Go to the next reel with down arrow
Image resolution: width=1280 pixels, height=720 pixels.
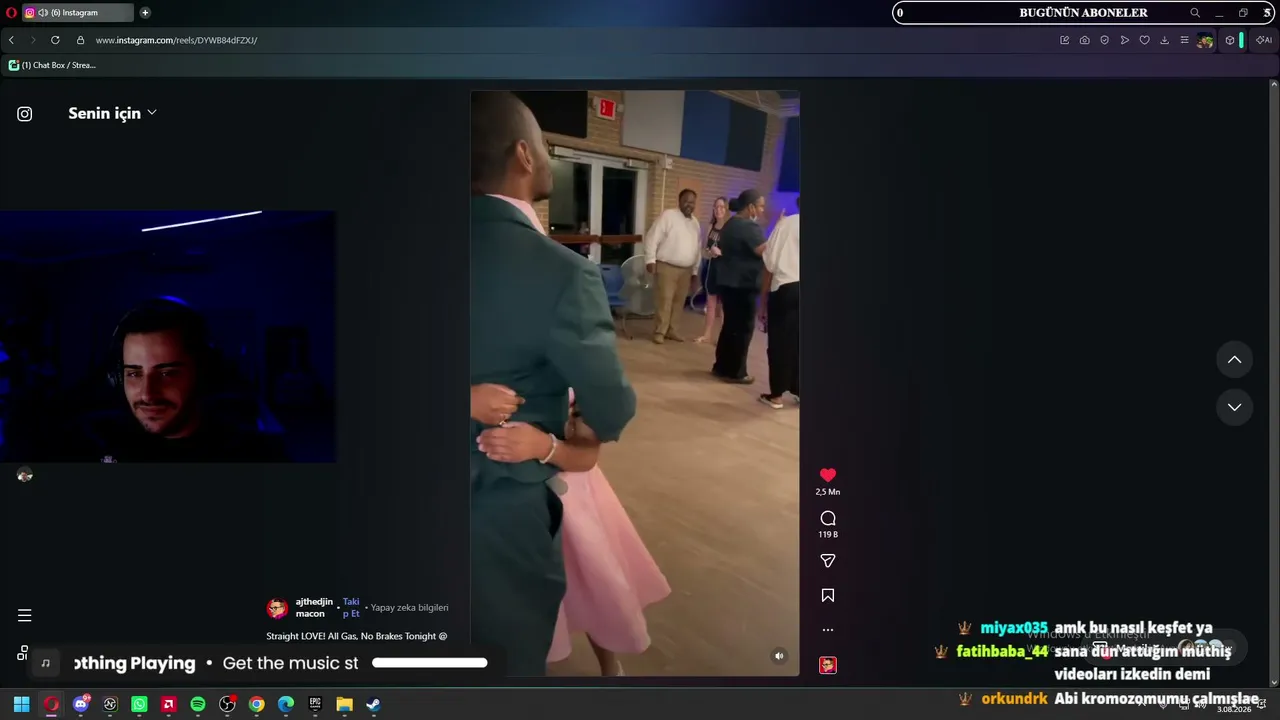[x=1234, y=407]
